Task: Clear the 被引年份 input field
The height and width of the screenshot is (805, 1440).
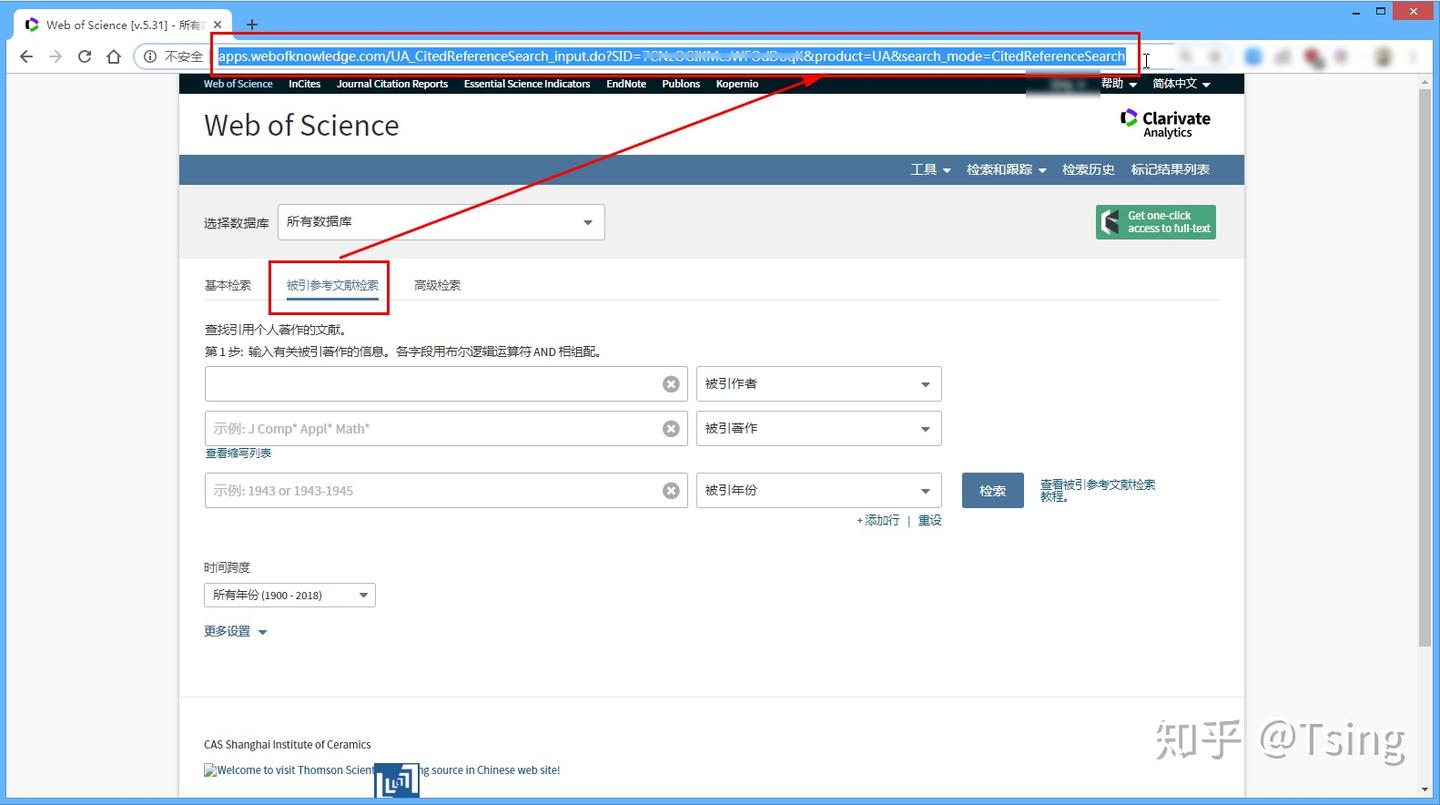Action: 671,491
